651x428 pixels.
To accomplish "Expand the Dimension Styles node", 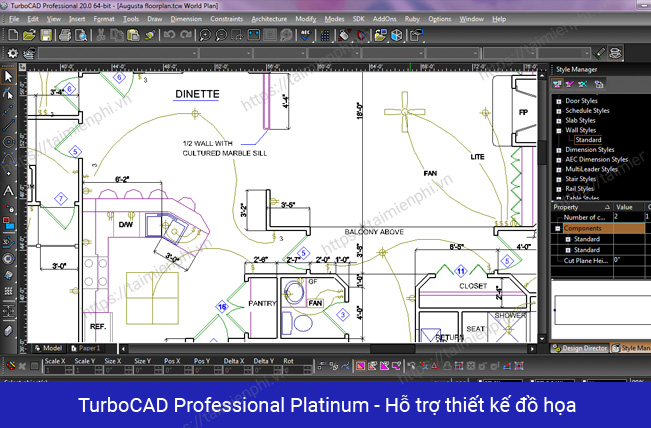I will (558, 150).
